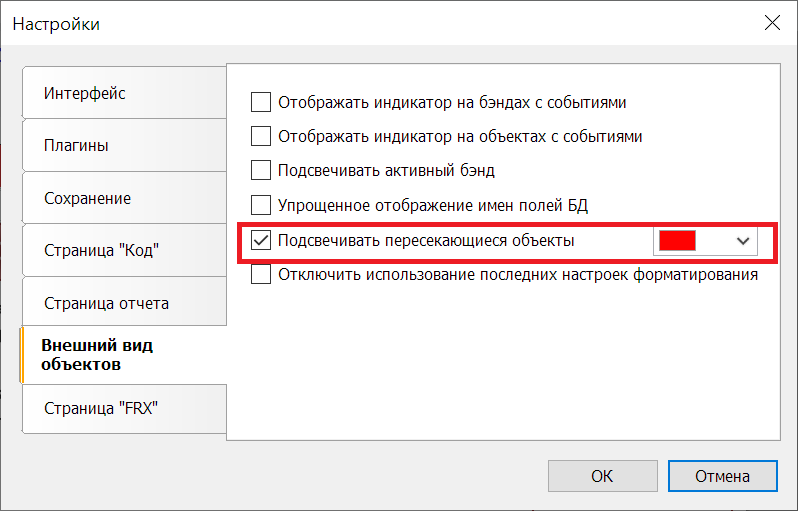Screen dimensions: 798x511
Task: Expand the highlight color dropdown arrow
Action: pos(743,241)
